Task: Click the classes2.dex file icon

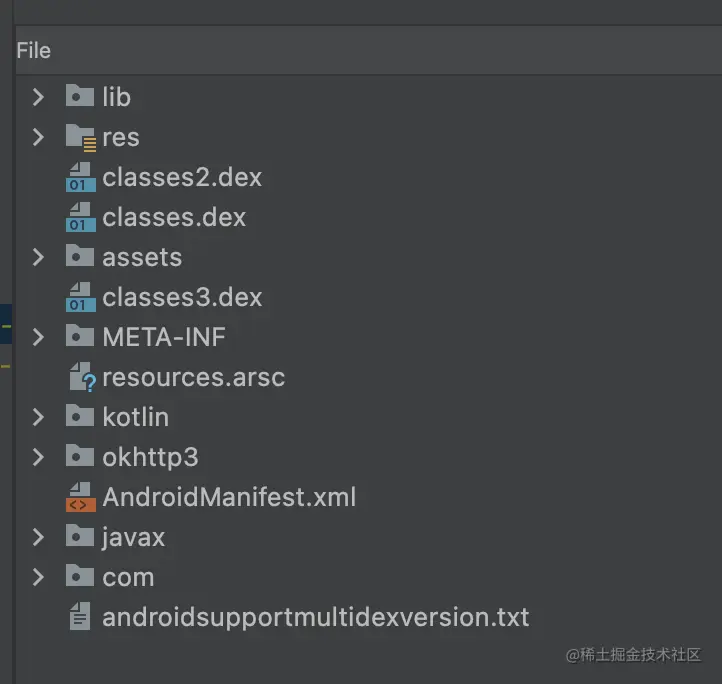Action: tap(81, 177)
